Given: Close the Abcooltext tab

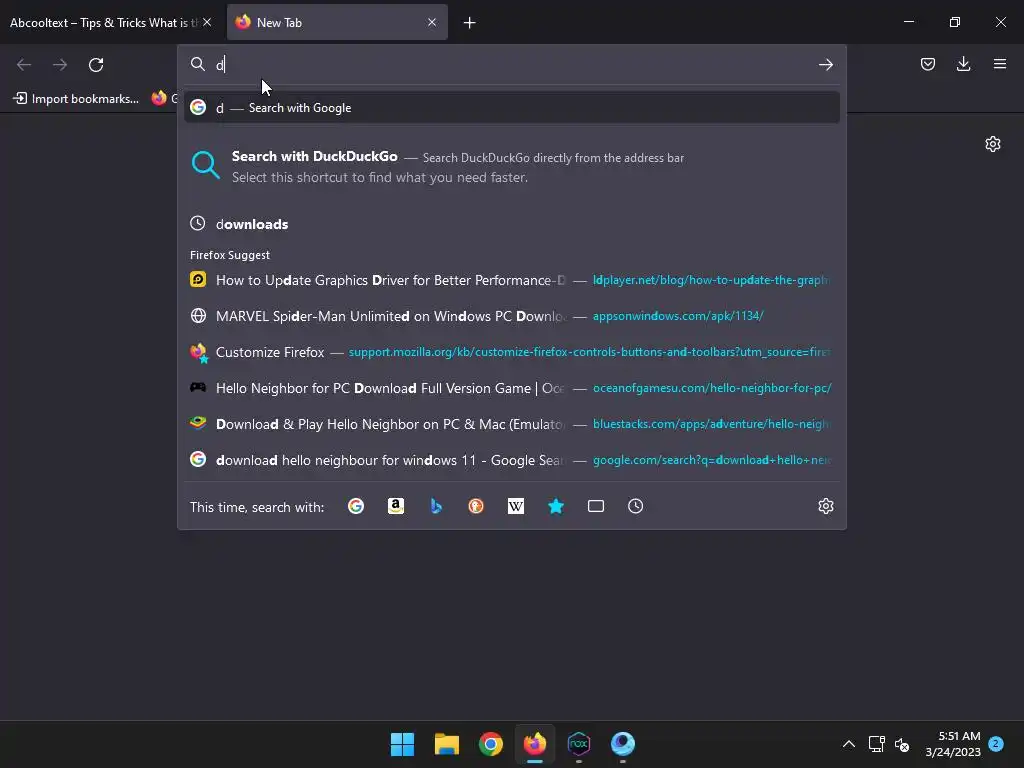Looking at the screenshot, I should pos(207,22).
